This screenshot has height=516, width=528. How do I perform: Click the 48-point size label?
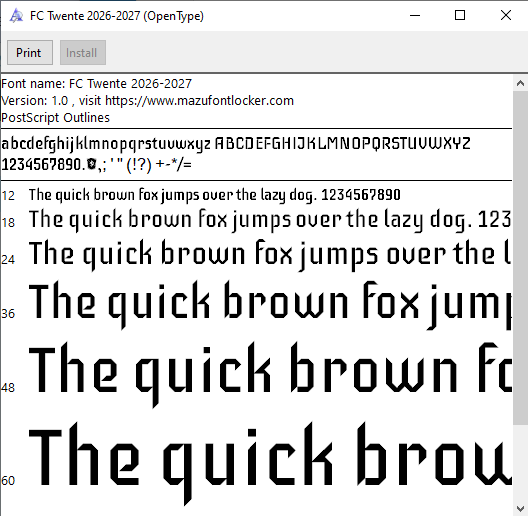[x=8, y=388]
